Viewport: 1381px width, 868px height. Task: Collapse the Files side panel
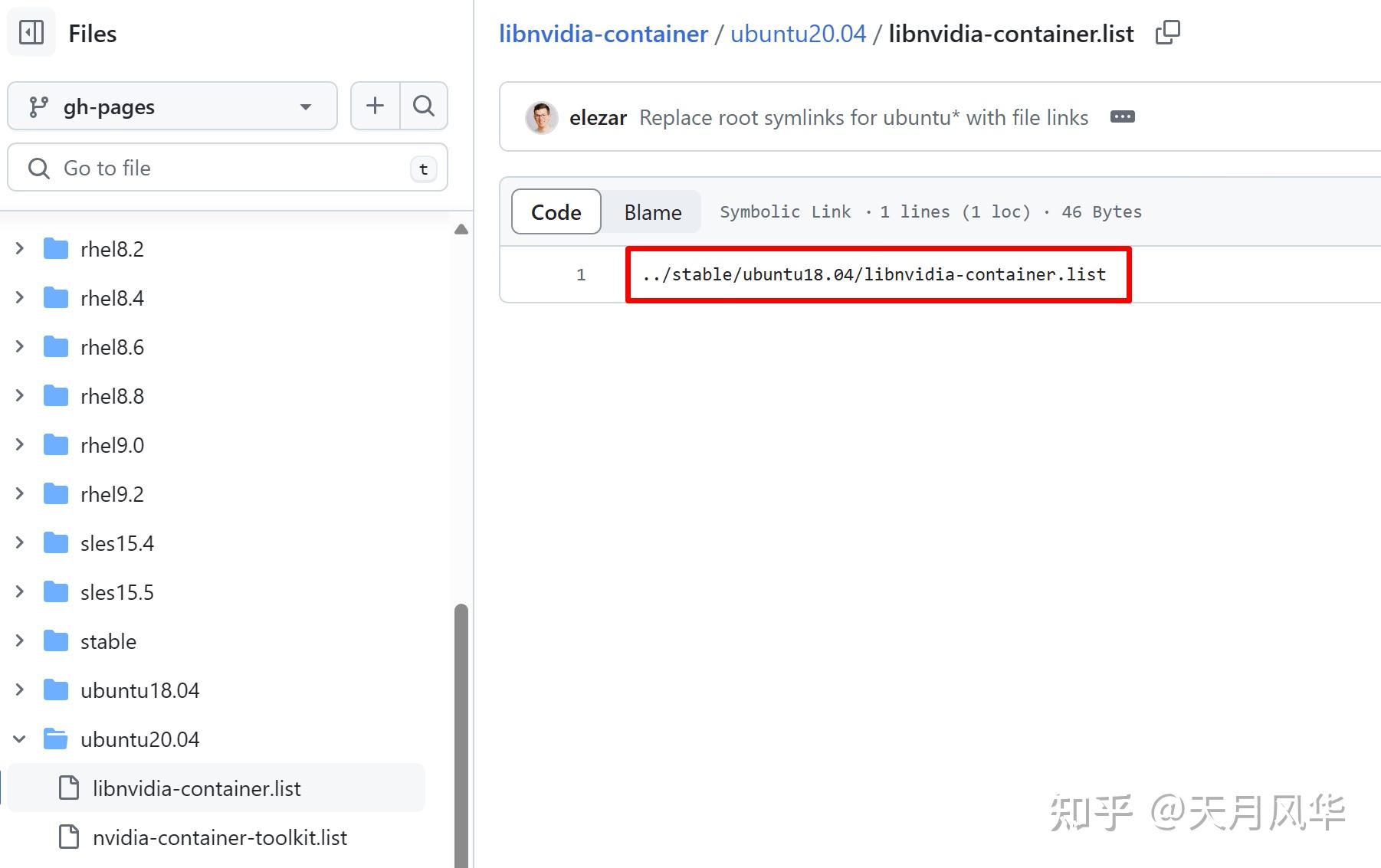31,32
